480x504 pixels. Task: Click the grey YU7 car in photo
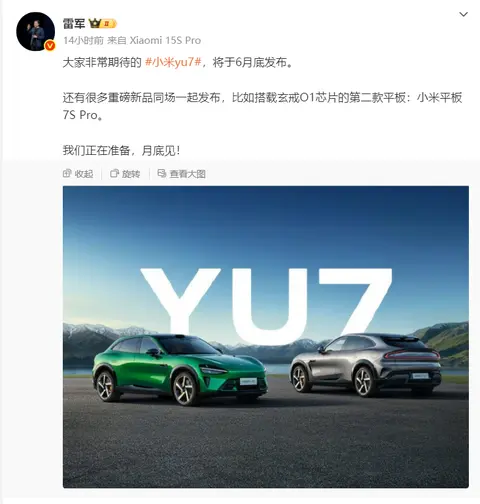(366, 364)
